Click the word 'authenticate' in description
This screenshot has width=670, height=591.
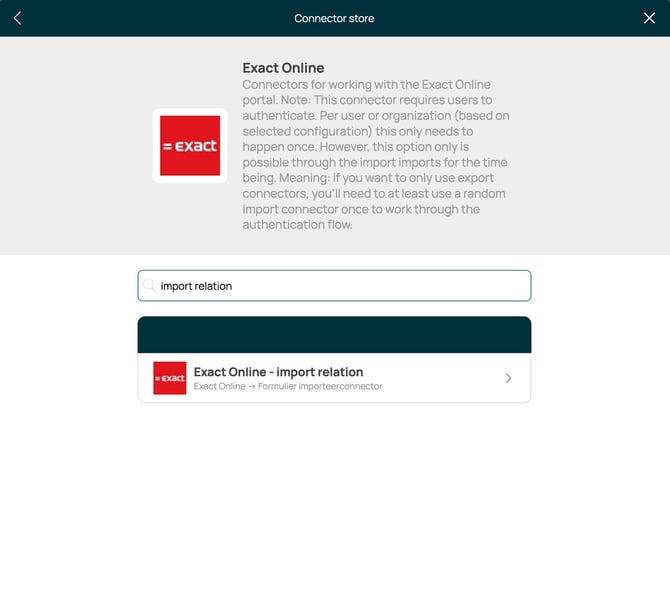[278, 116]
